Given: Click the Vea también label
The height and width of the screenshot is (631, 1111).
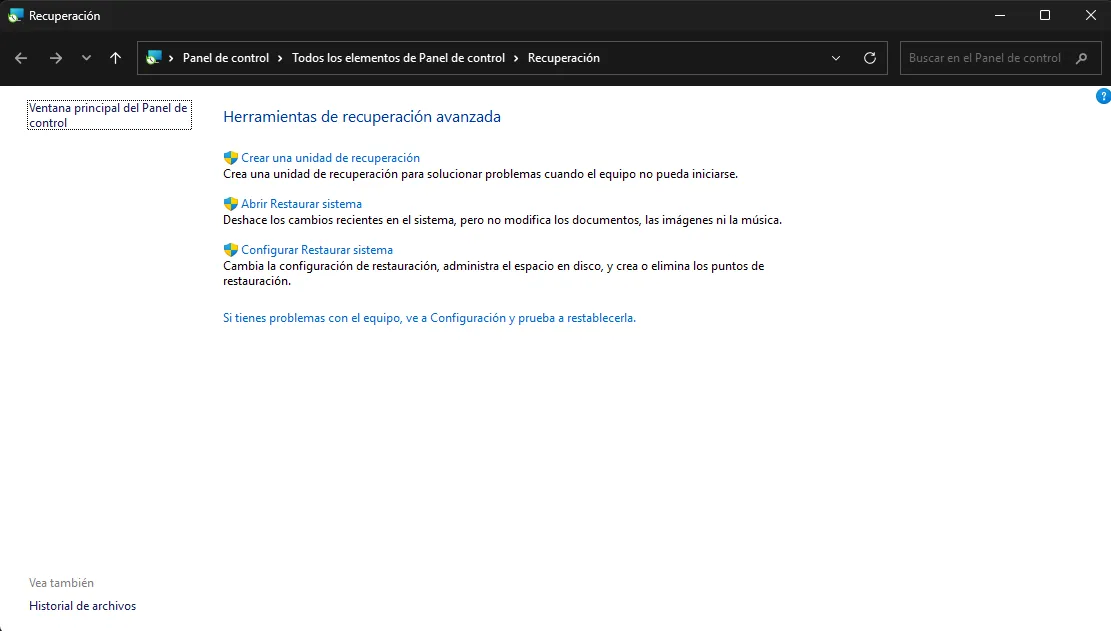Looking at the screenshot, I should point(61,583).
